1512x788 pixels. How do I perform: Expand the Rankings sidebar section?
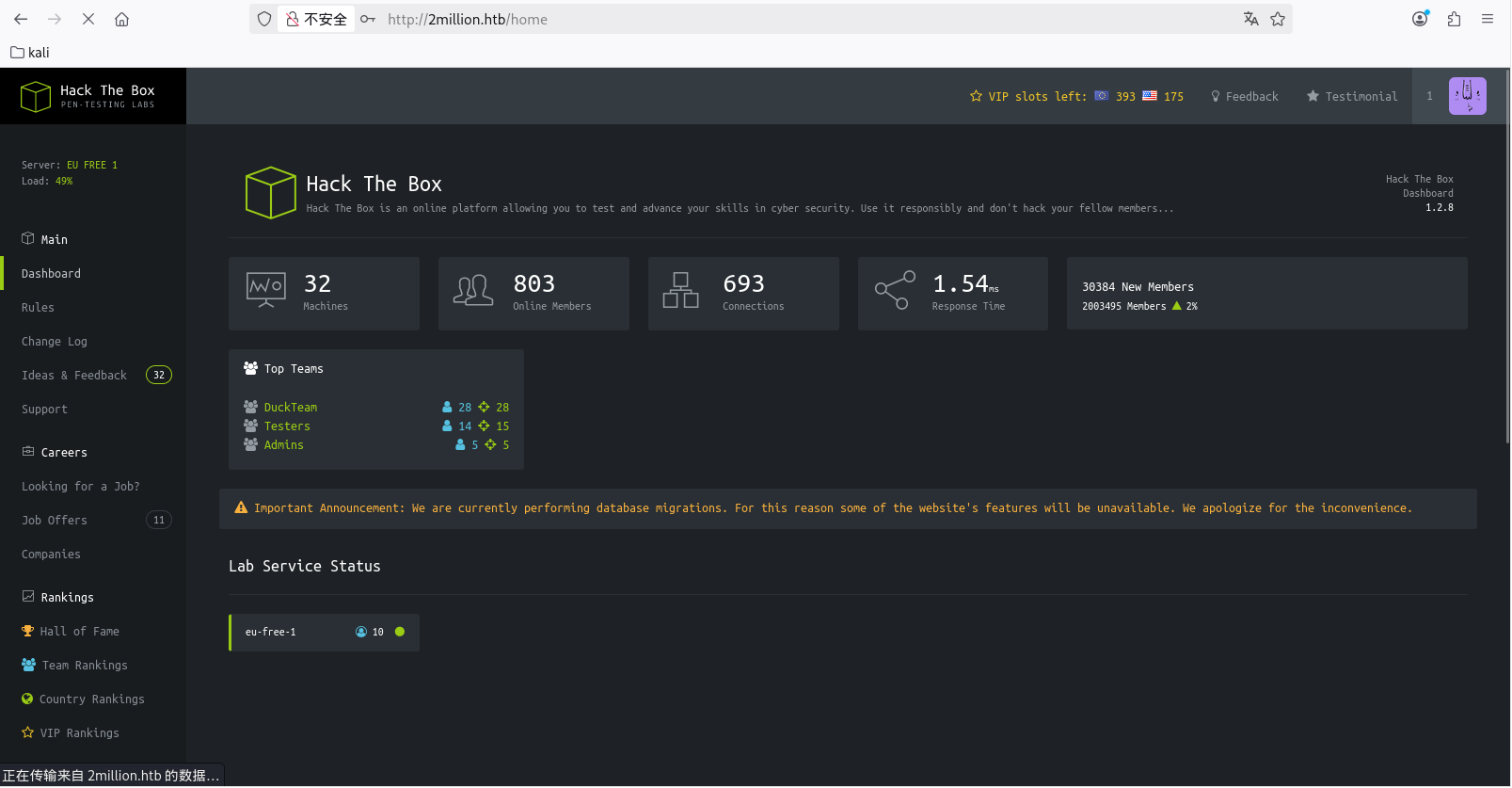[67, 597]
